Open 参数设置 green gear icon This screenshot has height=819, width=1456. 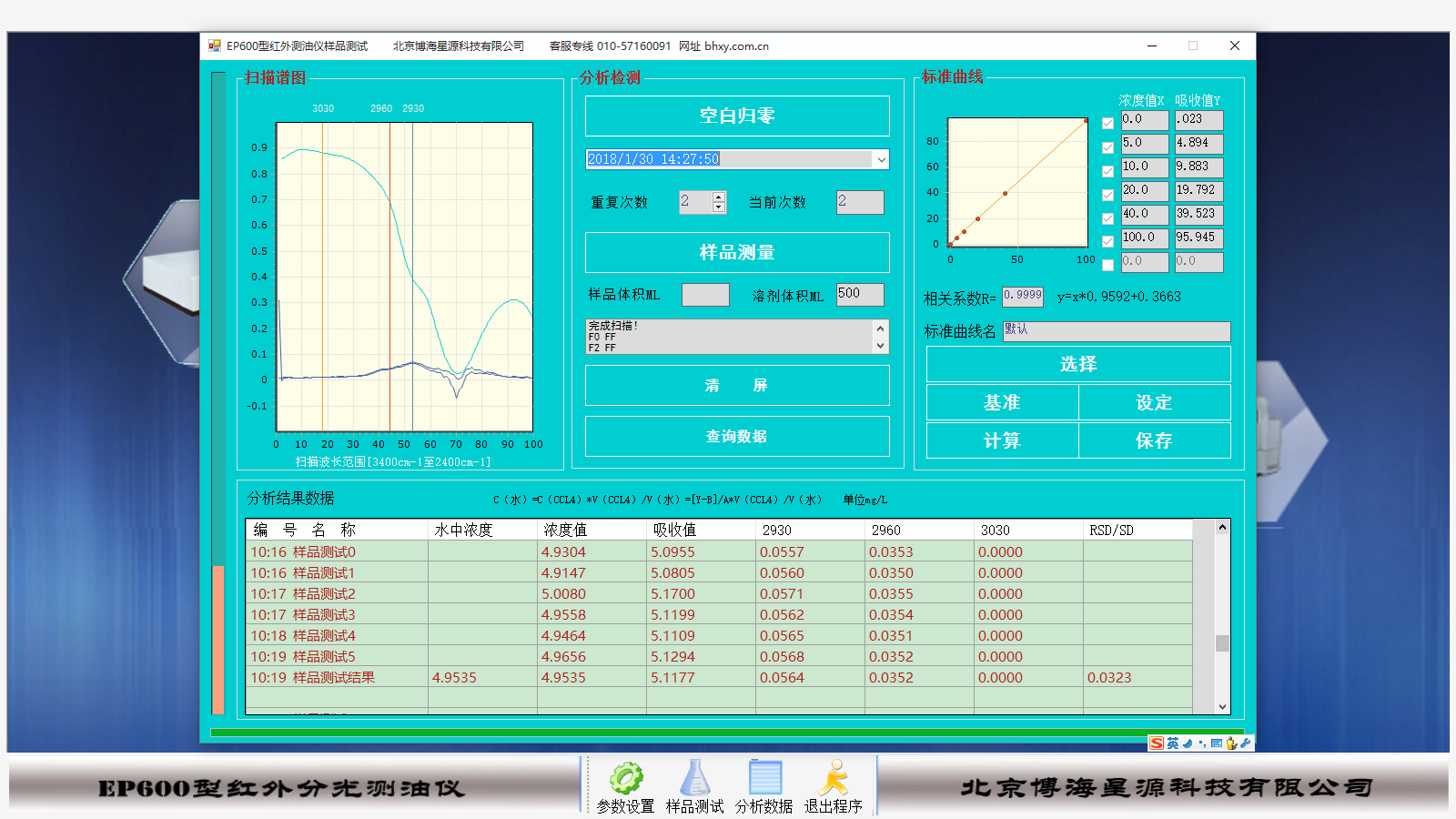(626, 779)
